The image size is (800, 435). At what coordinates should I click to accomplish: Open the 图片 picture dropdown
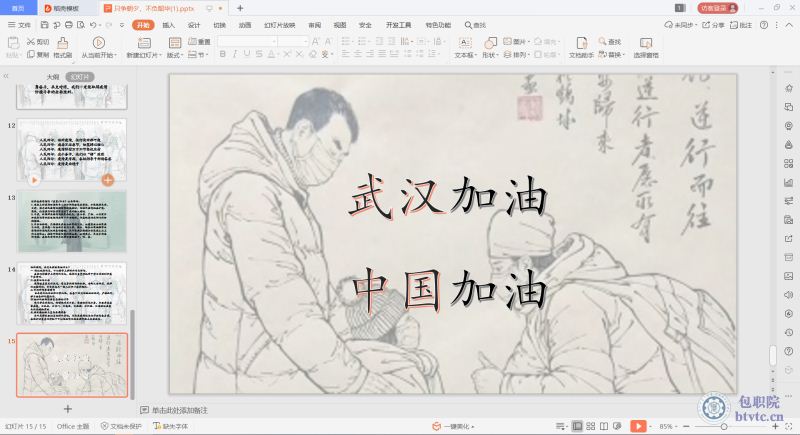(x=516, y=42)
